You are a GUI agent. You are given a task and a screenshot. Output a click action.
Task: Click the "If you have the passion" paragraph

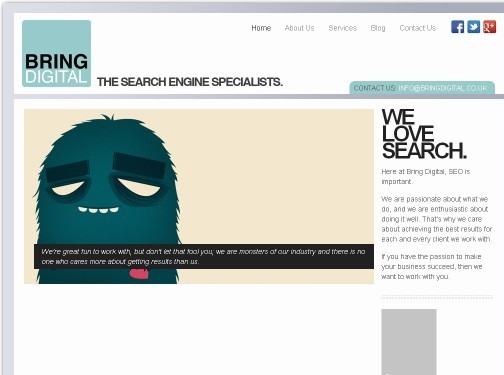pos(432,266)
